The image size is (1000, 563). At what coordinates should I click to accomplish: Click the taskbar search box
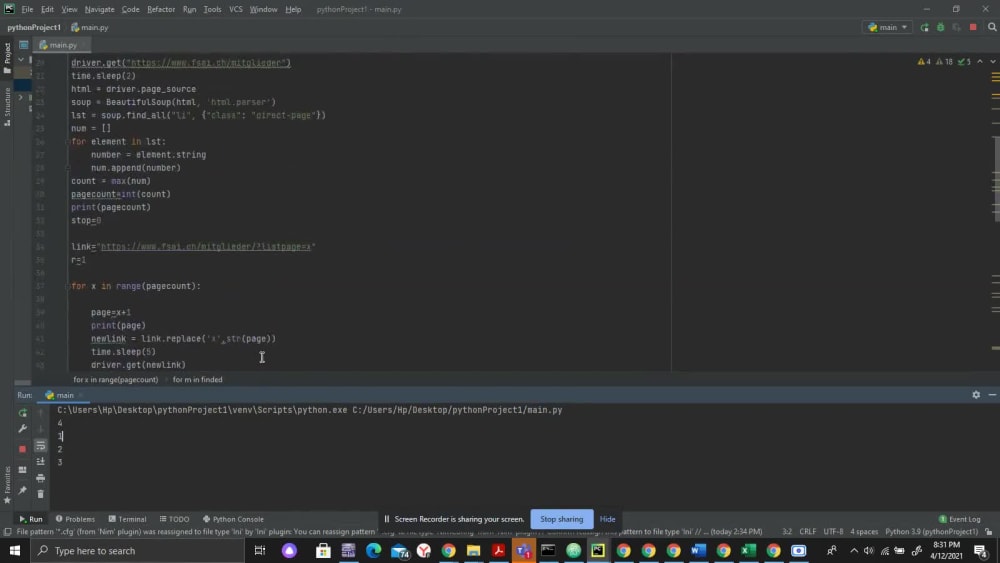(x=137, y=550)
